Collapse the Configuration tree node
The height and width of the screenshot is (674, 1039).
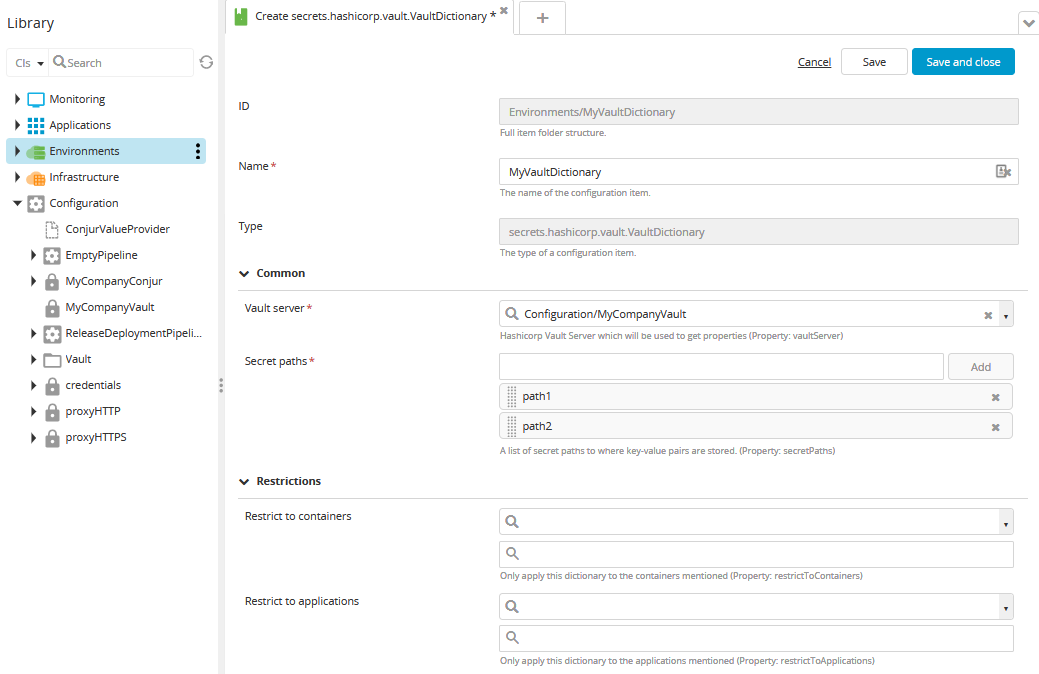17,203
